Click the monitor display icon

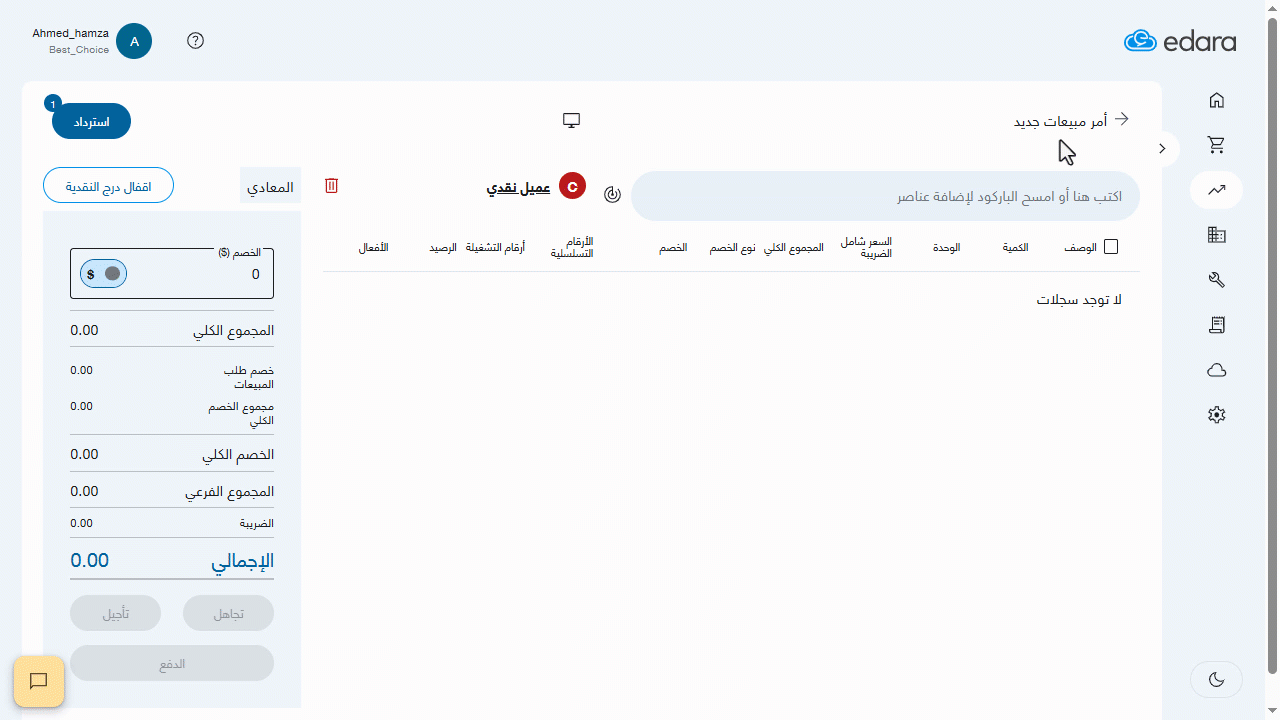571,121
